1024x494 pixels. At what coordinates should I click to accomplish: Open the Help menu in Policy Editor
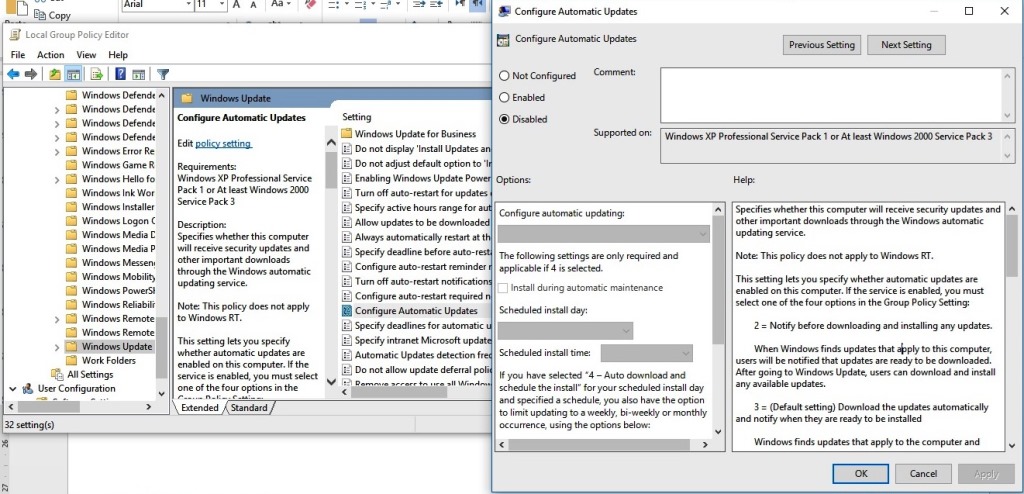pyautogui.click(x=118, y=55)
